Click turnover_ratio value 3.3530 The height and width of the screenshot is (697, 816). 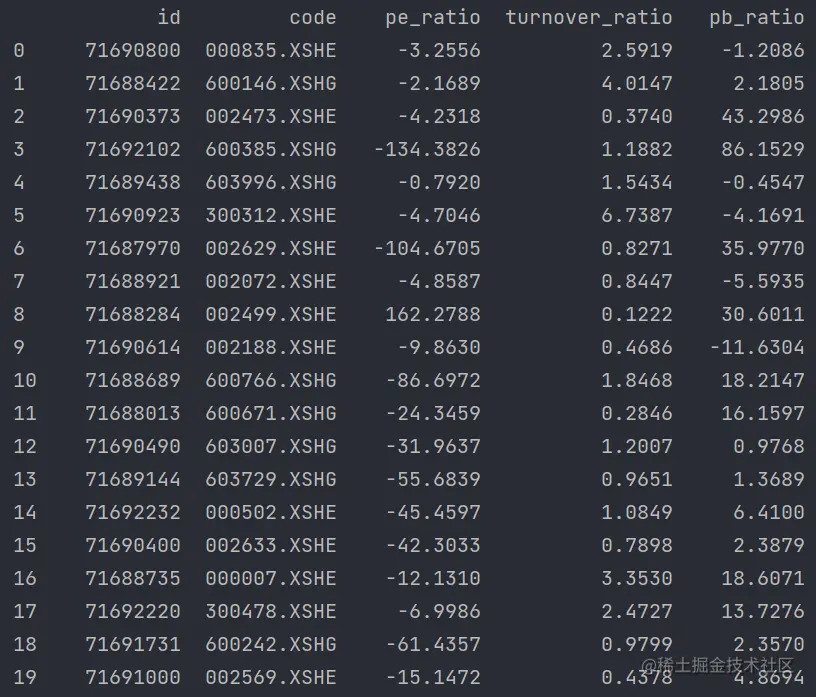(x=637, y=578)
